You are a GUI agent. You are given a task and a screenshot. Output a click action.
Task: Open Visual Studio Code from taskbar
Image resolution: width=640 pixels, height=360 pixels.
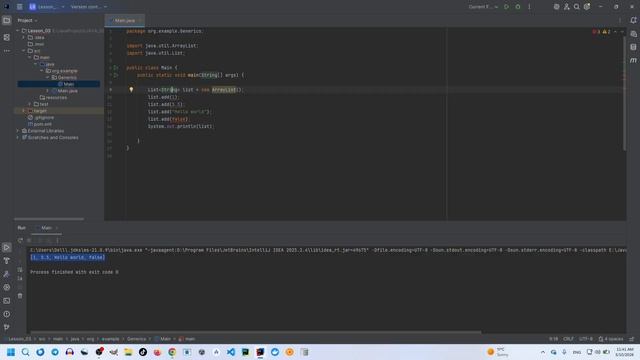pyautogui.click(x=231, y=352)
